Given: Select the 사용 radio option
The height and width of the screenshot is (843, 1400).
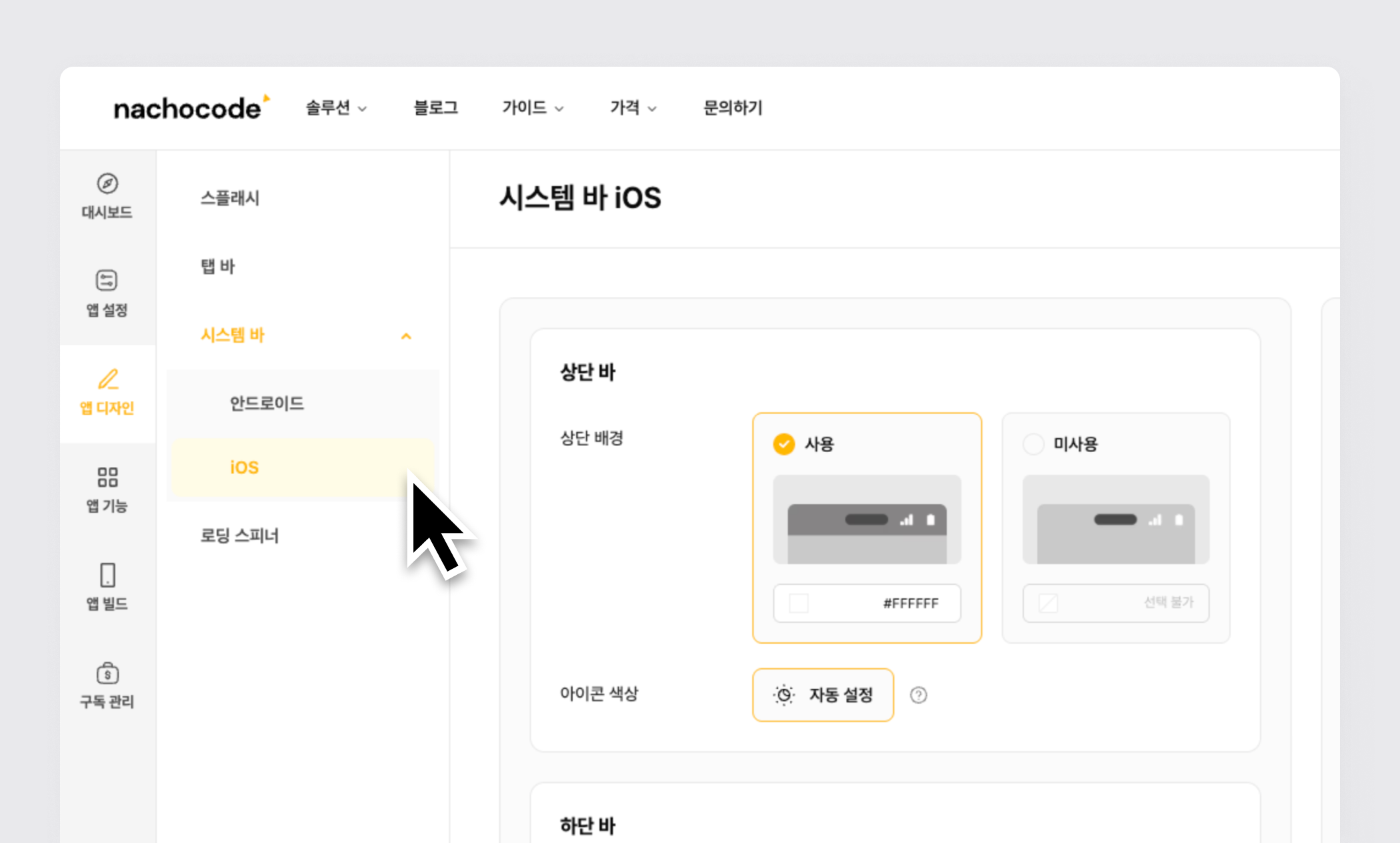Looking at the screenshot, I should pos(784,444).
